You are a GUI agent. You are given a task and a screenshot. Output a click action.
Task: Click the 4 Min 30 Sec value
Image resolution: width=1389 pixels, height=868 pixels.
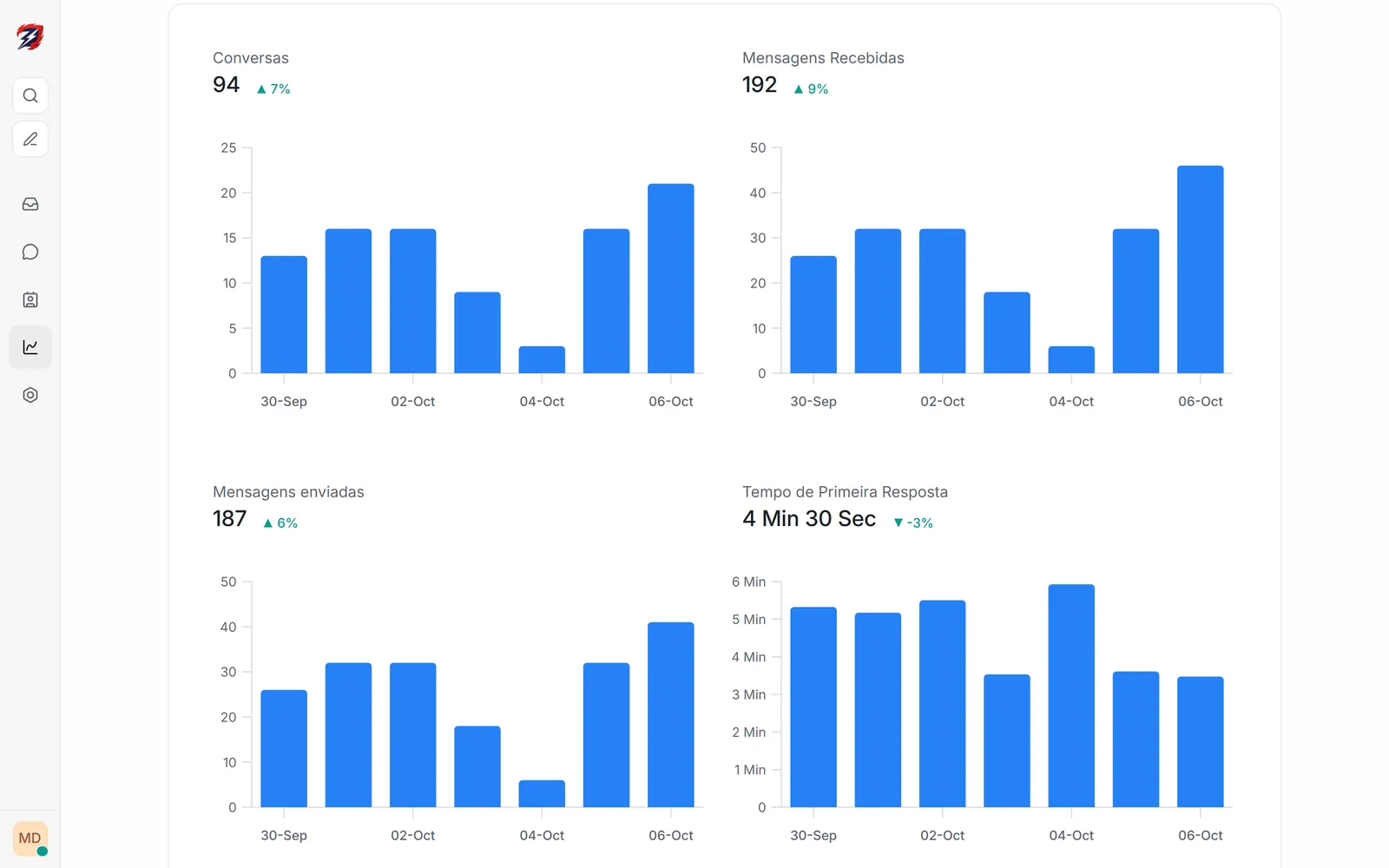tap(809, 519)
